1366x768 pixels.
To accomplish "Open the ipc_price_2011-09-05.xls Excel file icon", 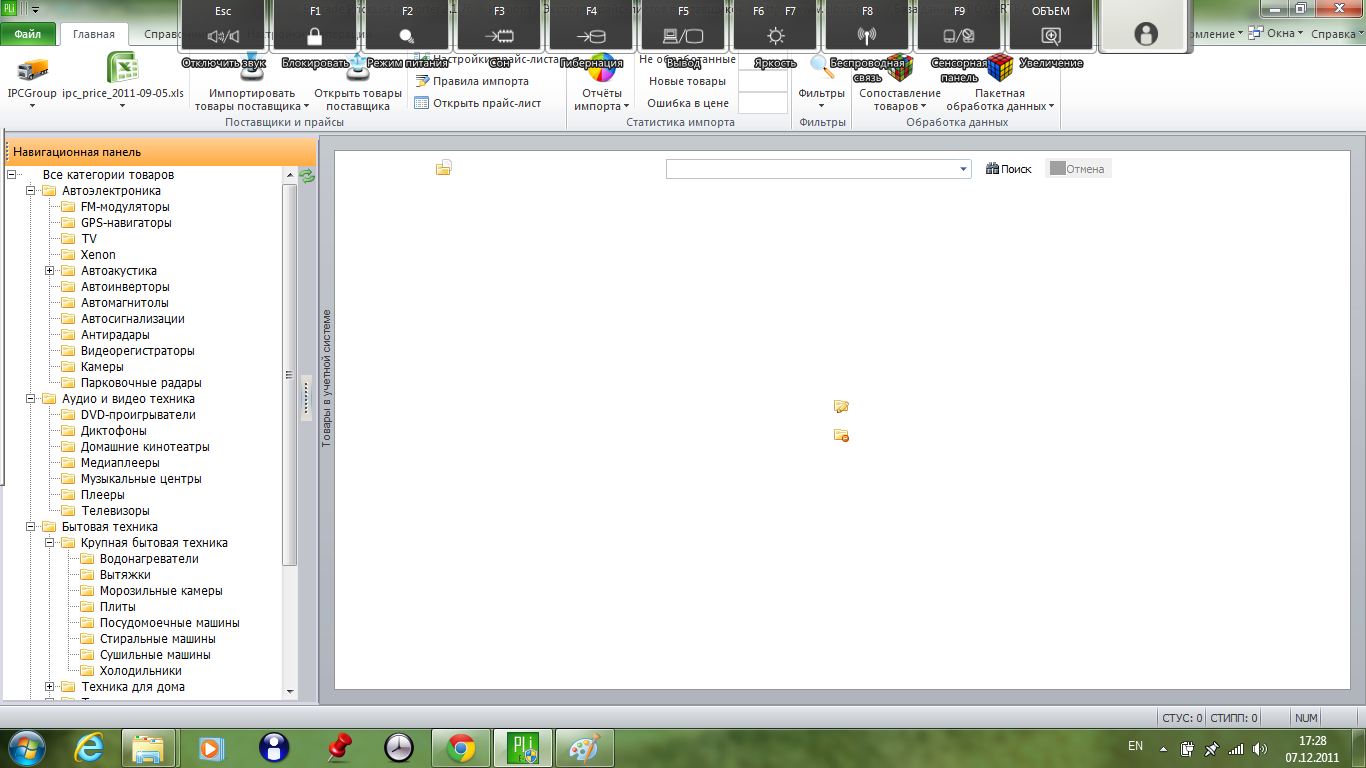I will coord(122,67).
